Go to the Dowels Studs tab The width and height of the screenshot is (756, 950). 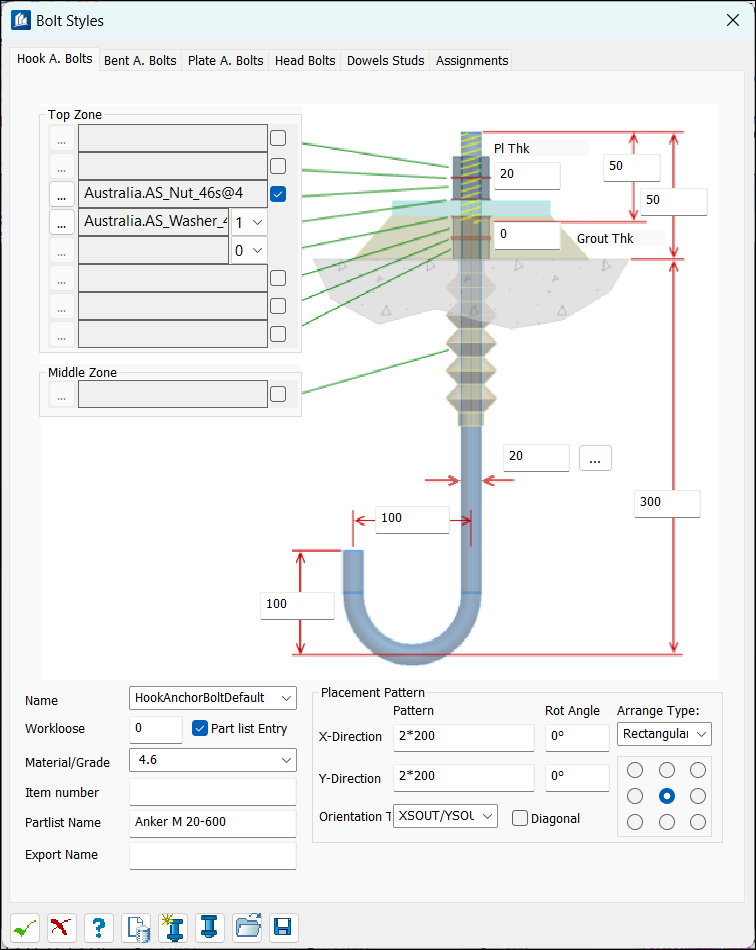[x=385, y=61]
